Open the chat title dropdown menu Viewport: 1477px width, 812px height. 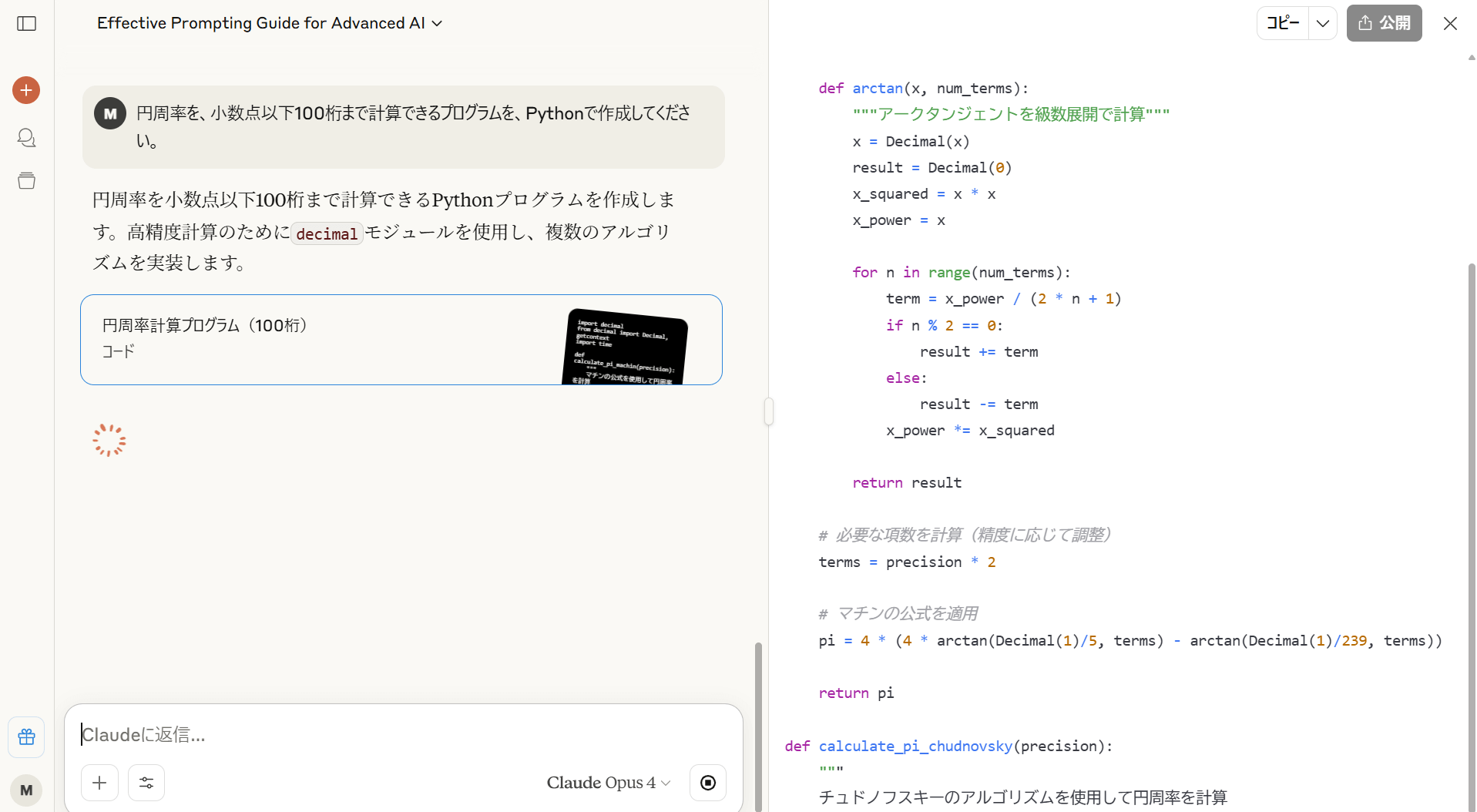coord(270,23)
